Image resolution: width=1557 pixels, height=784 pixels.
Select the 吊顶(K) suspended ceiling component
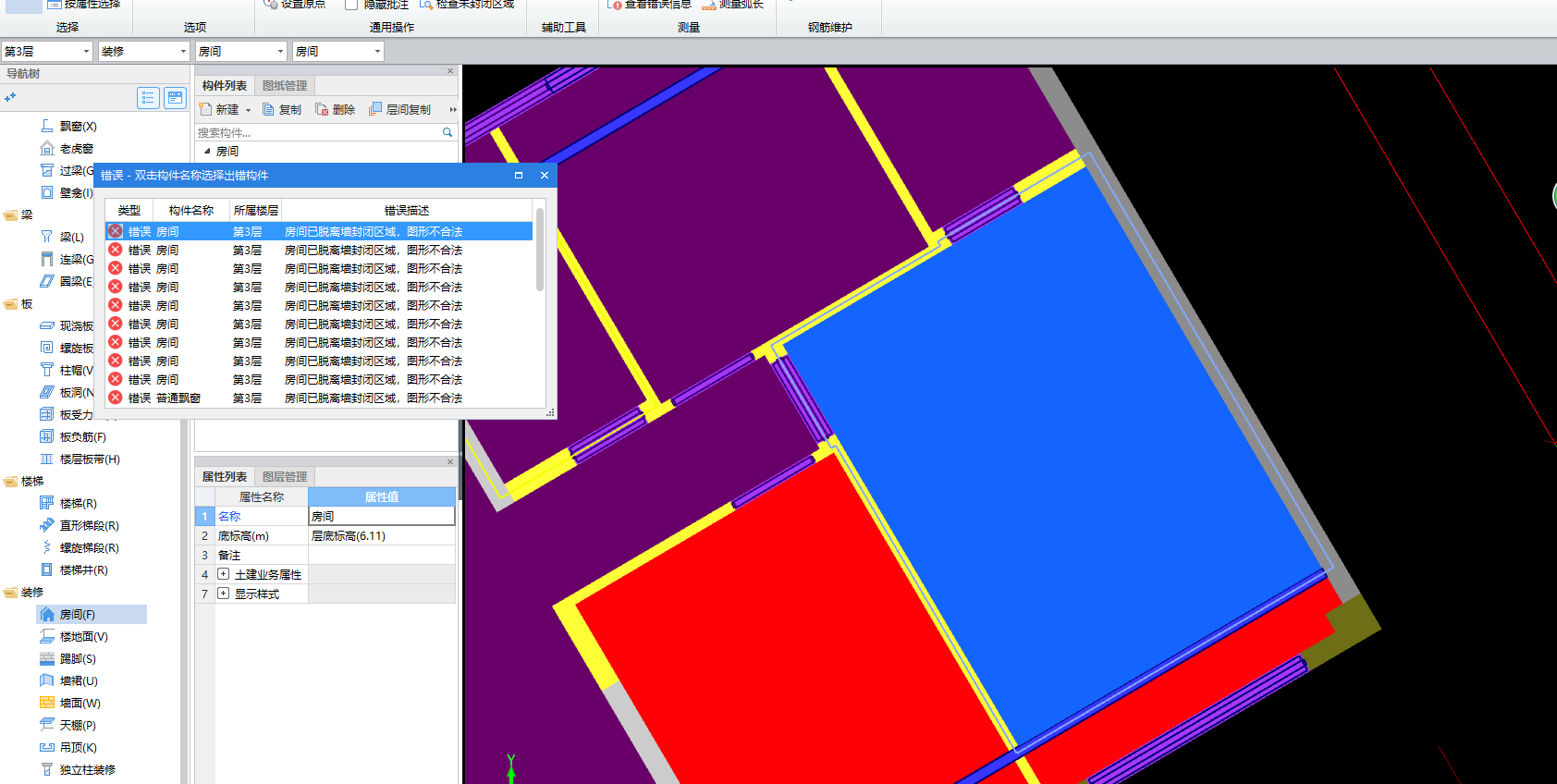click(x=68, y=747)
